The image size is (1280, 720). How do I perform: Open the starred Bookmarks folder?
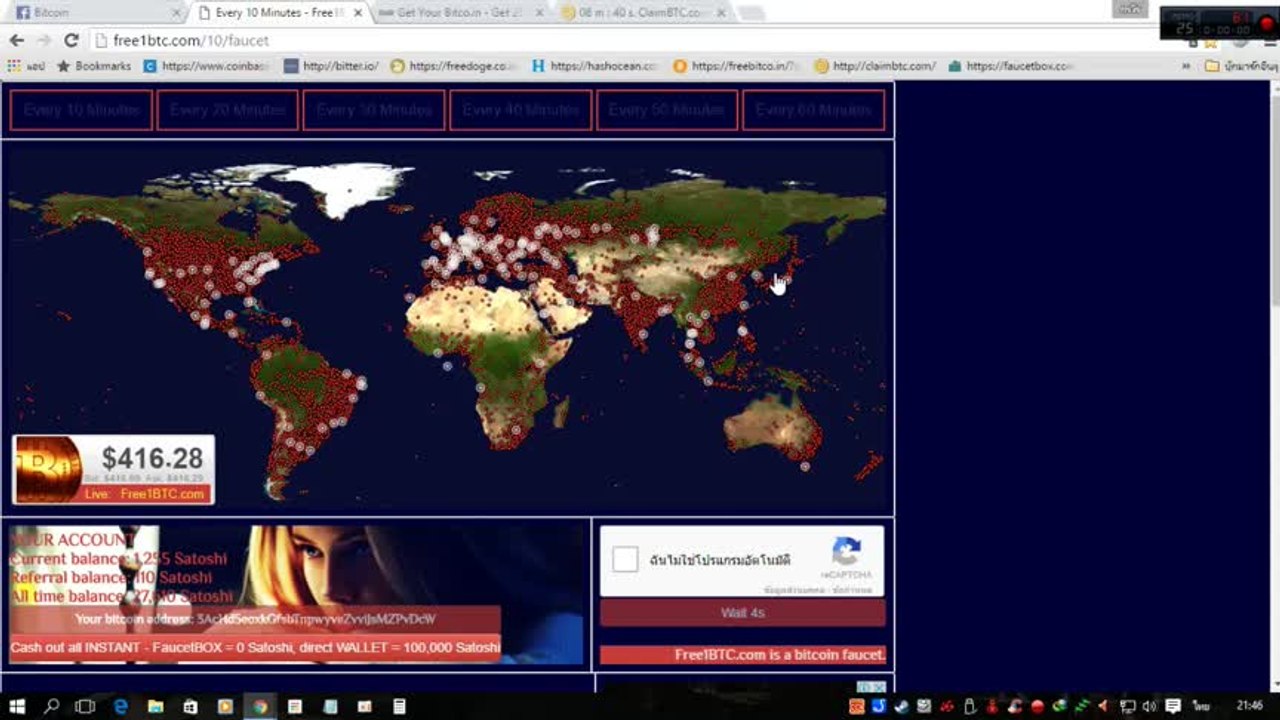click(93, 66)
